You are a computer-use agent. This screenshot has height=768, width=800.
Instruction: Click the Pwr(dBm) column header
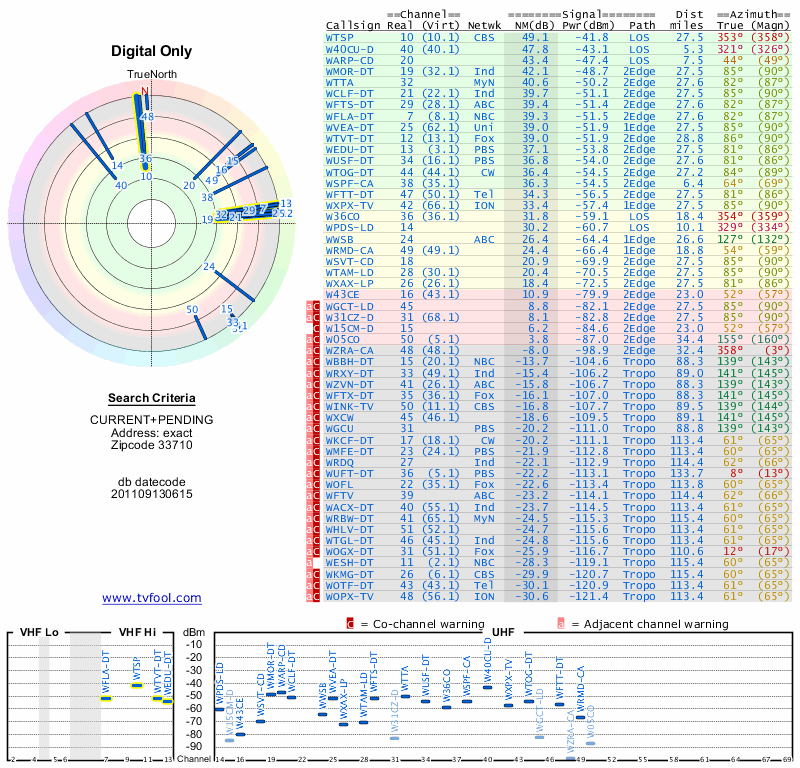(588, 26)
